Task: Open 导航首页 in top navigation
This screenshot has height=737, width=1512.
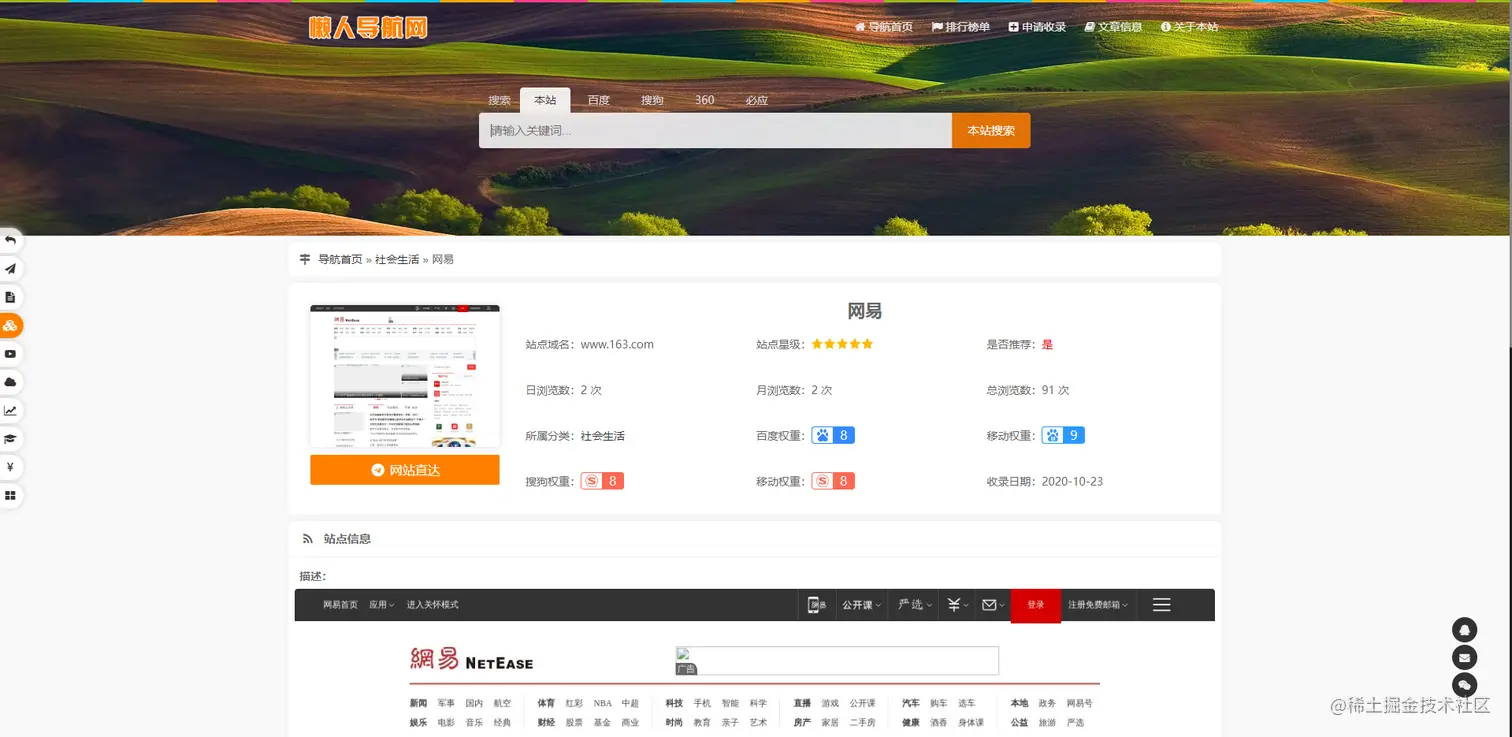Action: [884, 27]
